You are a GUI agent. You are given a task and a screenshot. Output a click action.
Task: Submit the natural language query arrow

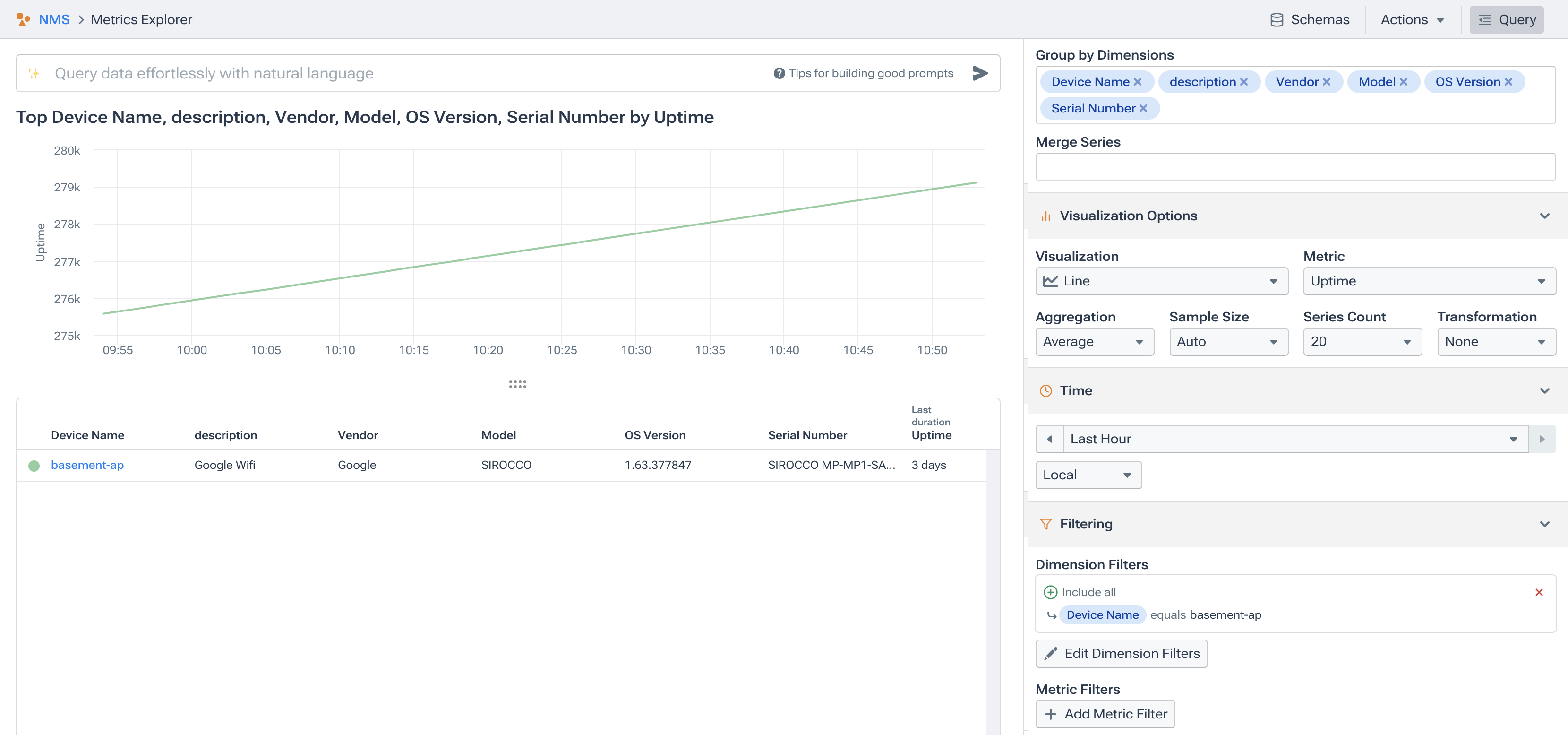coord(980,73)
